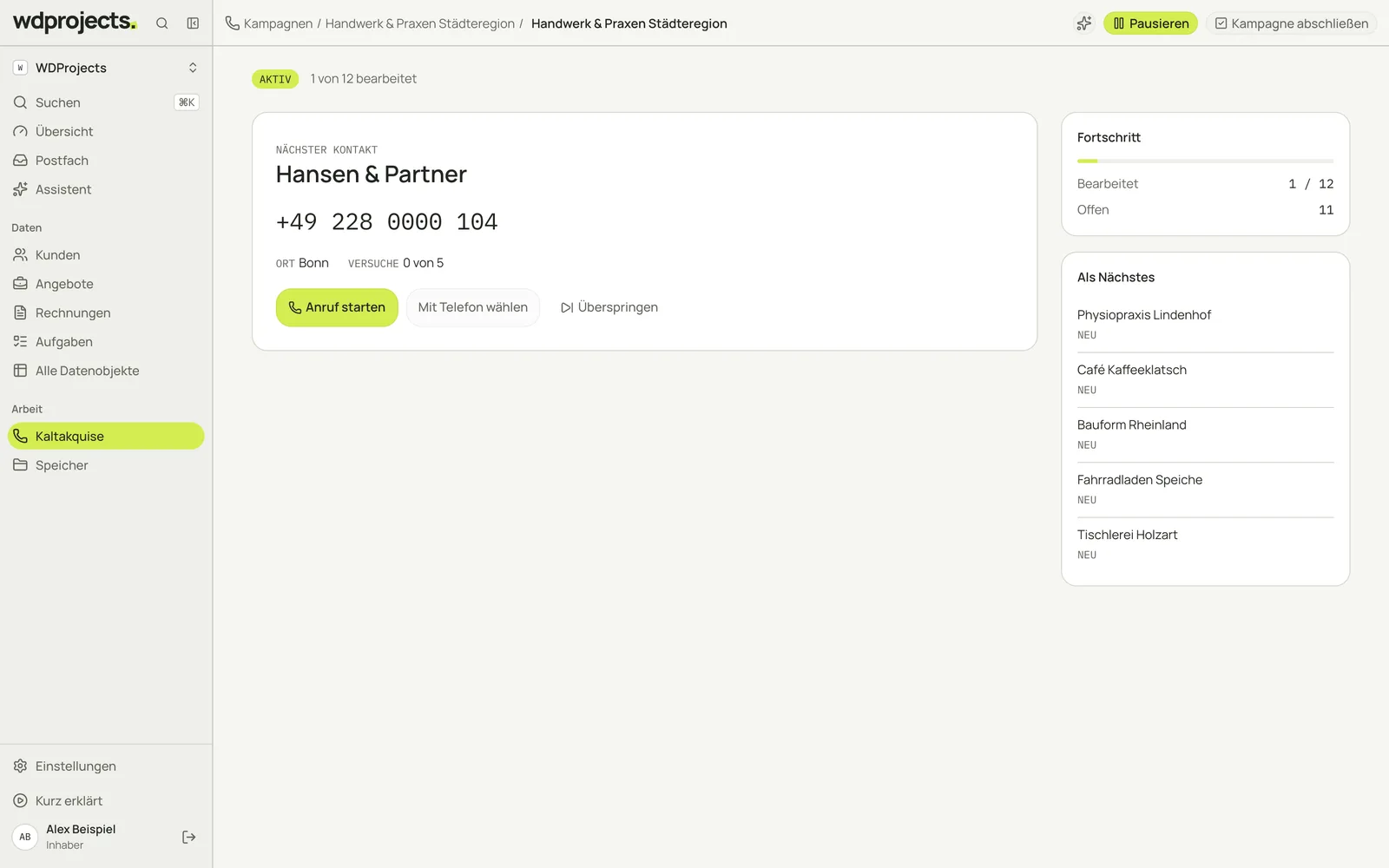Click the Kampagnen breadcrumb link
The width and height of the screenshot is (1389, 868).
click(x=278, y=23)
